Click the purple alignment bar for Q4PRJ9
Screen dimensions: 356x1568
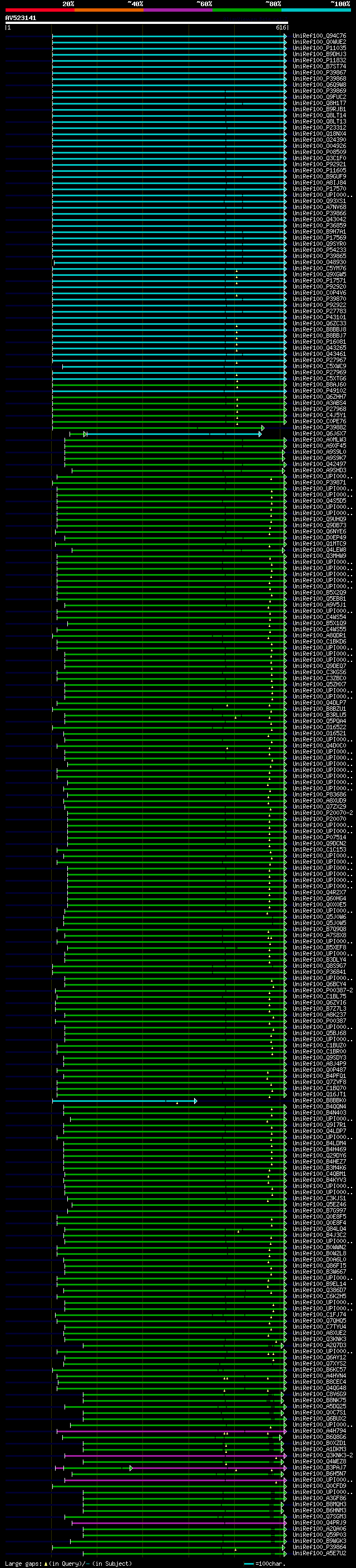pyautogui.click(x=179, y=1523)
